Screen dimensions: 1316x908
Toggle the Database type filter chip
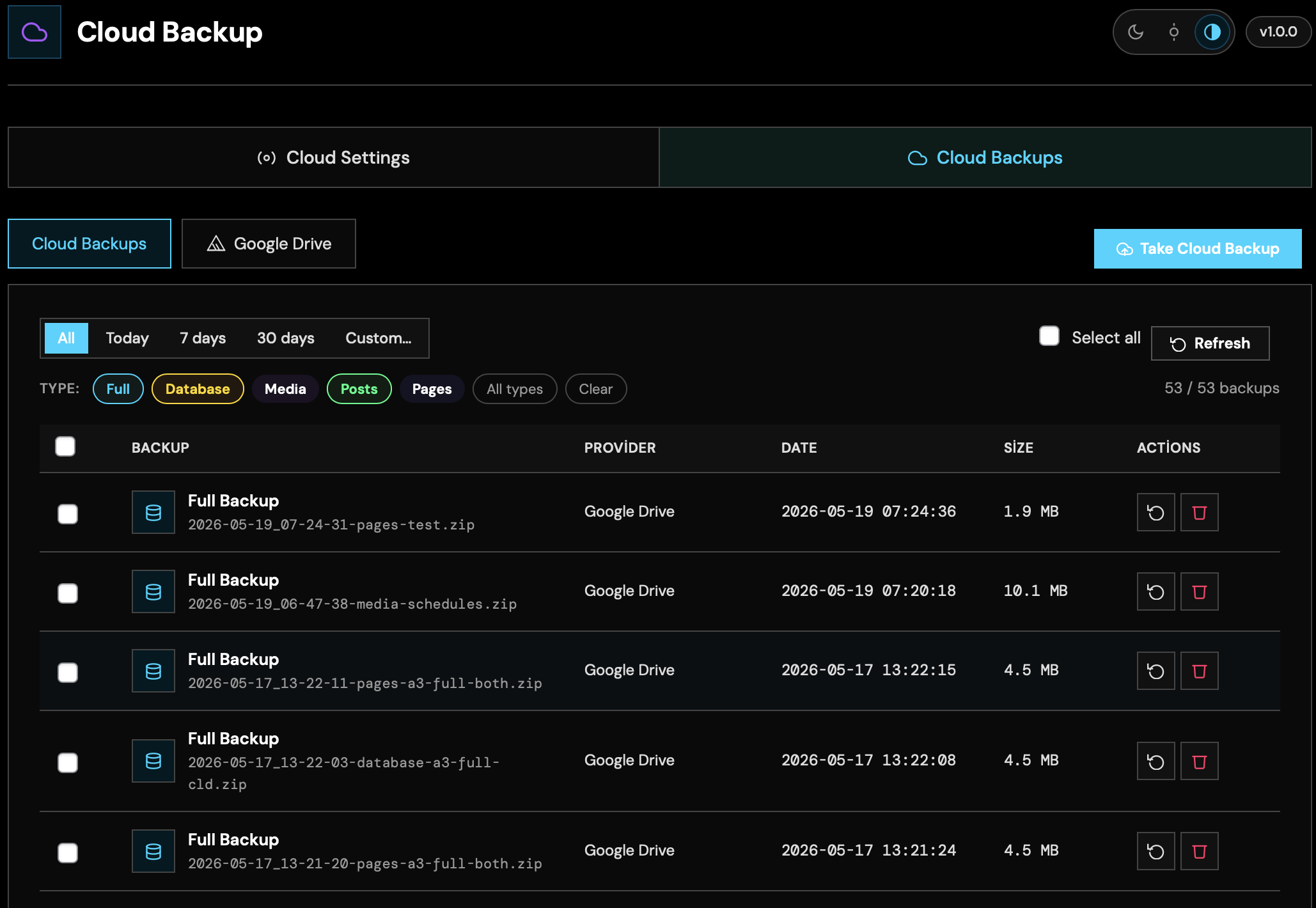click(198, 389)
